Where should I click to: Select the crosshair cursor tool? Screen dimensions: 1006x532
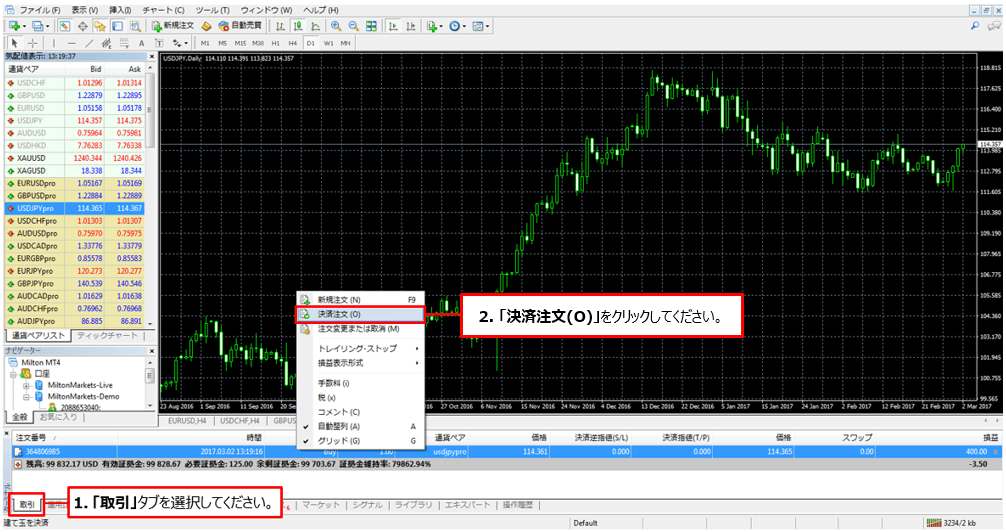click(32, 43)
